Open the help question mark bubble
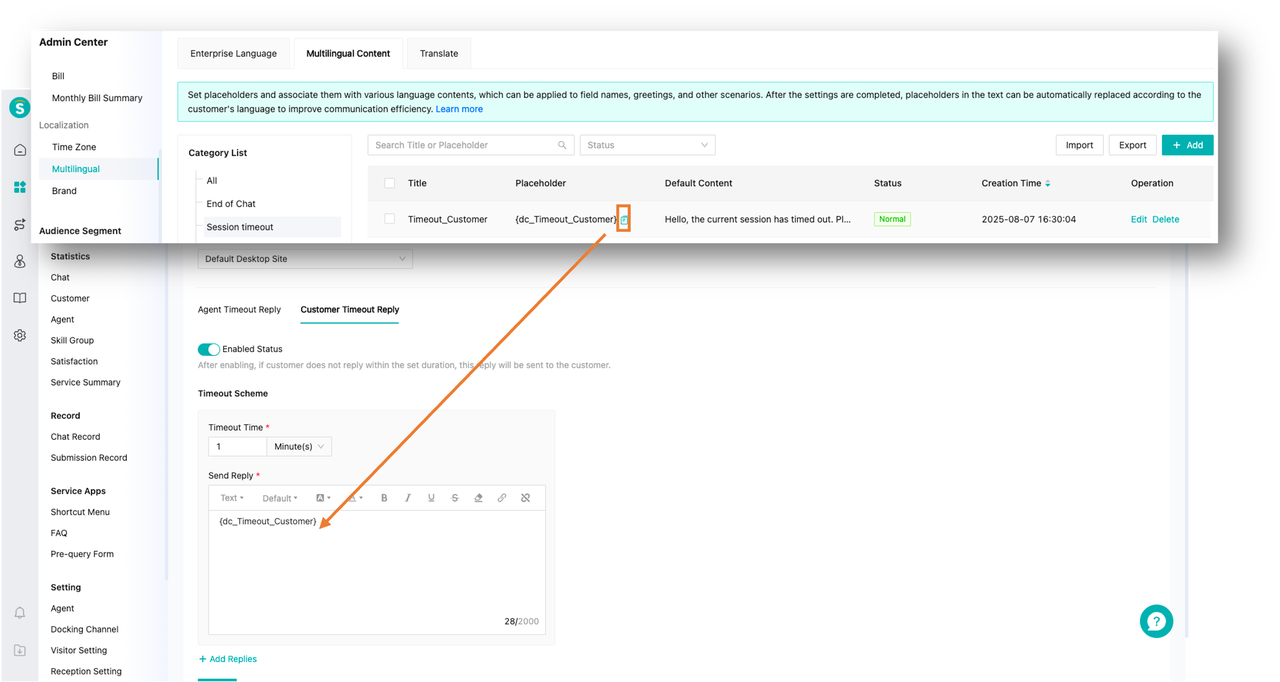The image size is (1280, 682). 1156,620
